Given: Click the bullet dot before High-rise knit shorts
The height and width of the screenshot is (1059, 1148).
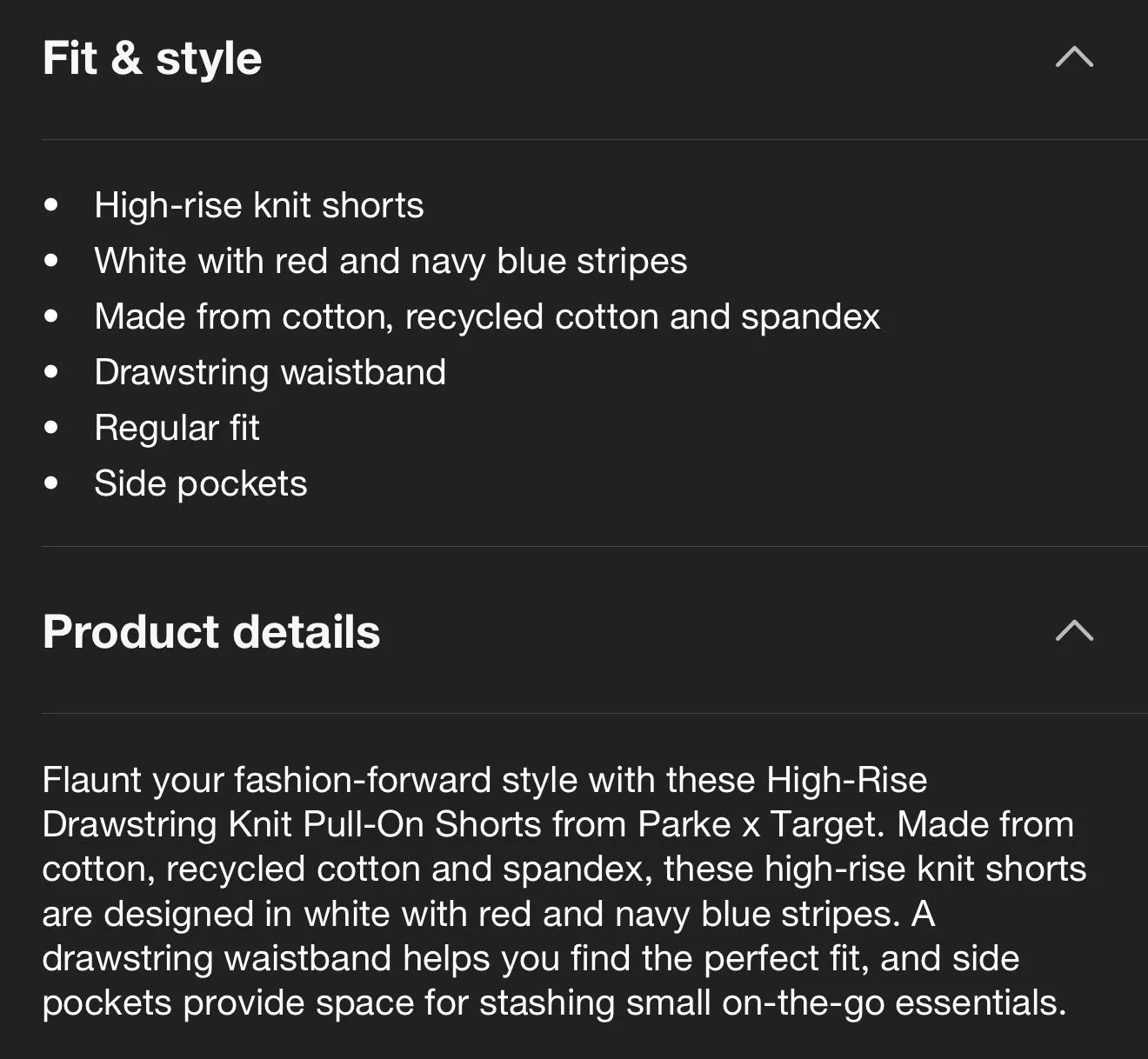Looking at the screenshot, I should coord(51,205).
